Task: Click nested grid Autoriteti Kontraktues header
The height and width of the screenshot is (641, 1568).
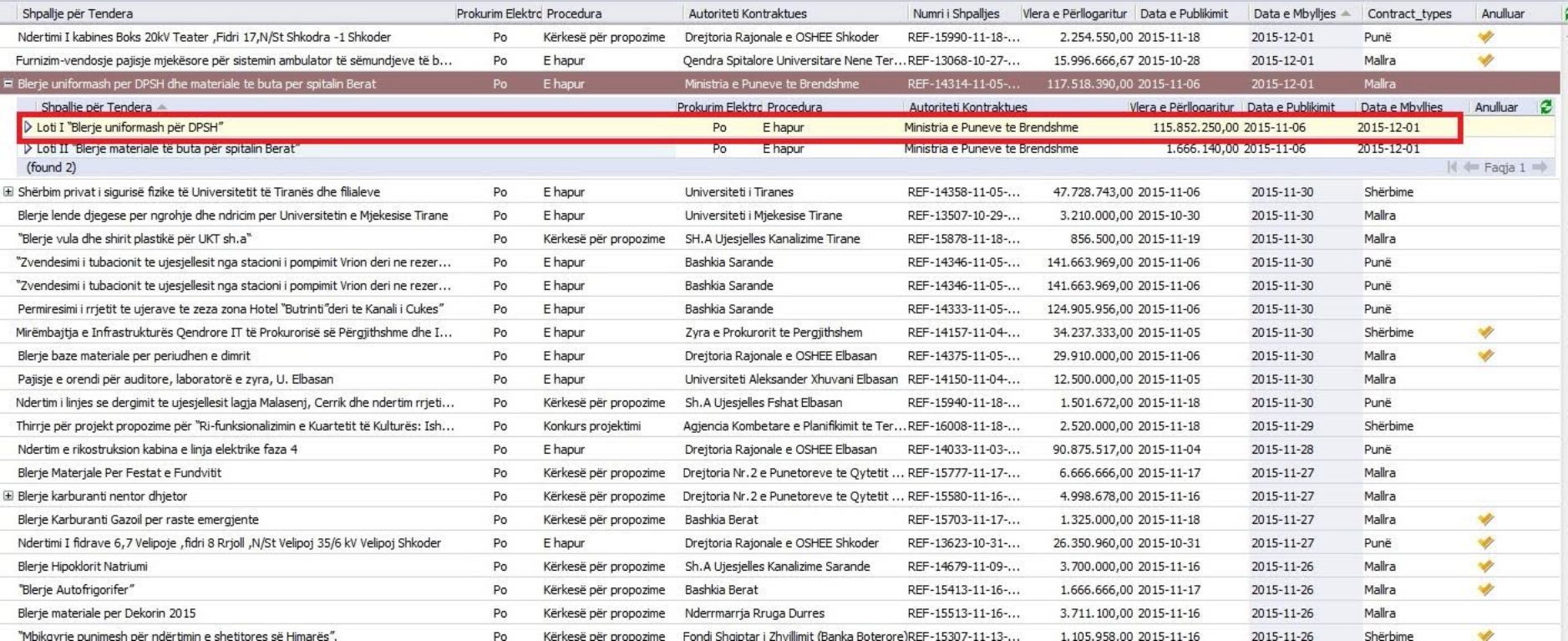Action: [x=968, y=107]
